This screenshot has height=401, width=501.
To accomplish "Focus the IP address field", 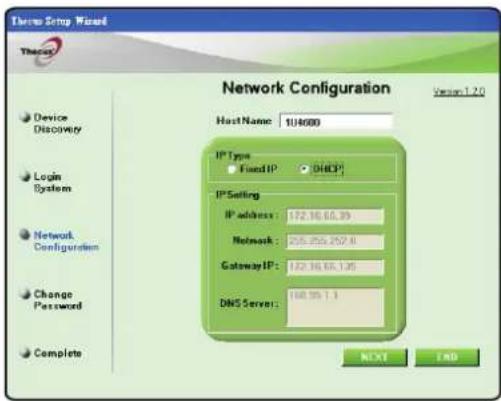I will [x=335, y=216].
